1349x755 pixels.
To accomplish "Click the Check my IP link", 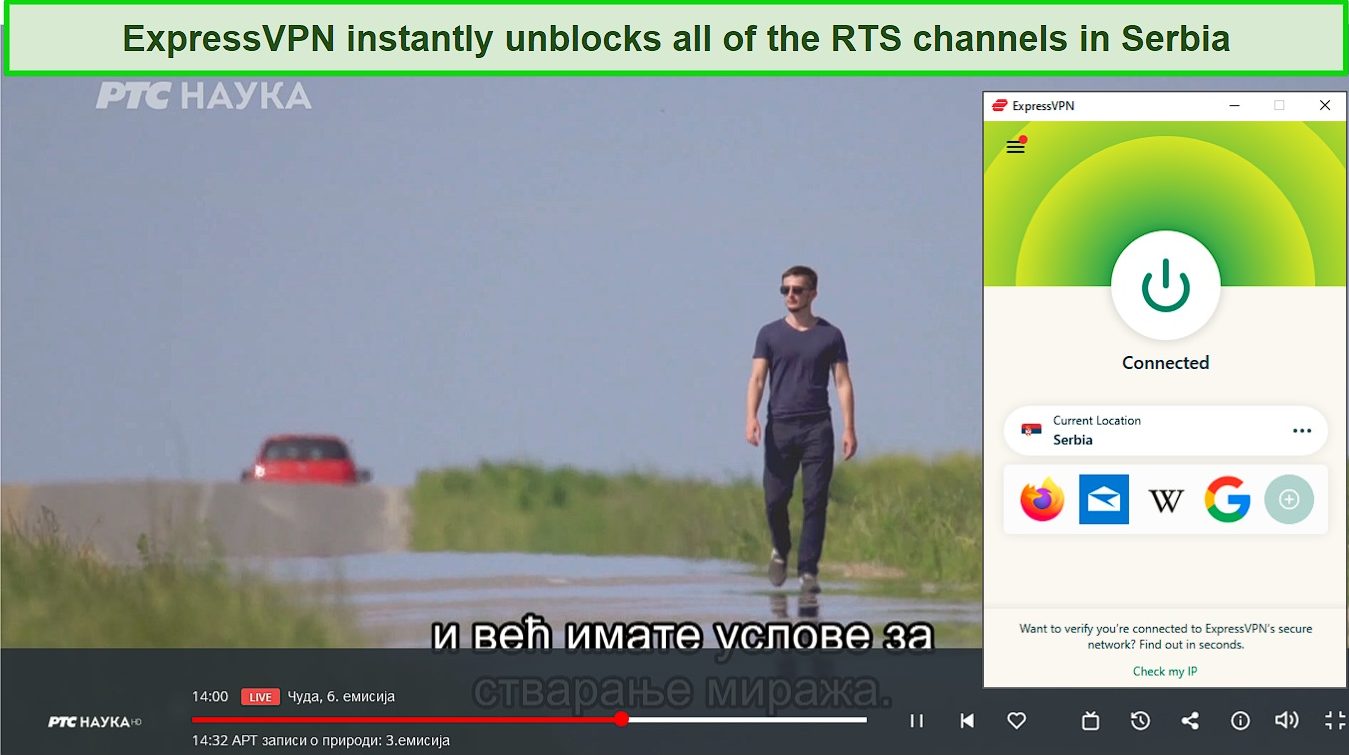I will tap(1165, 671).
